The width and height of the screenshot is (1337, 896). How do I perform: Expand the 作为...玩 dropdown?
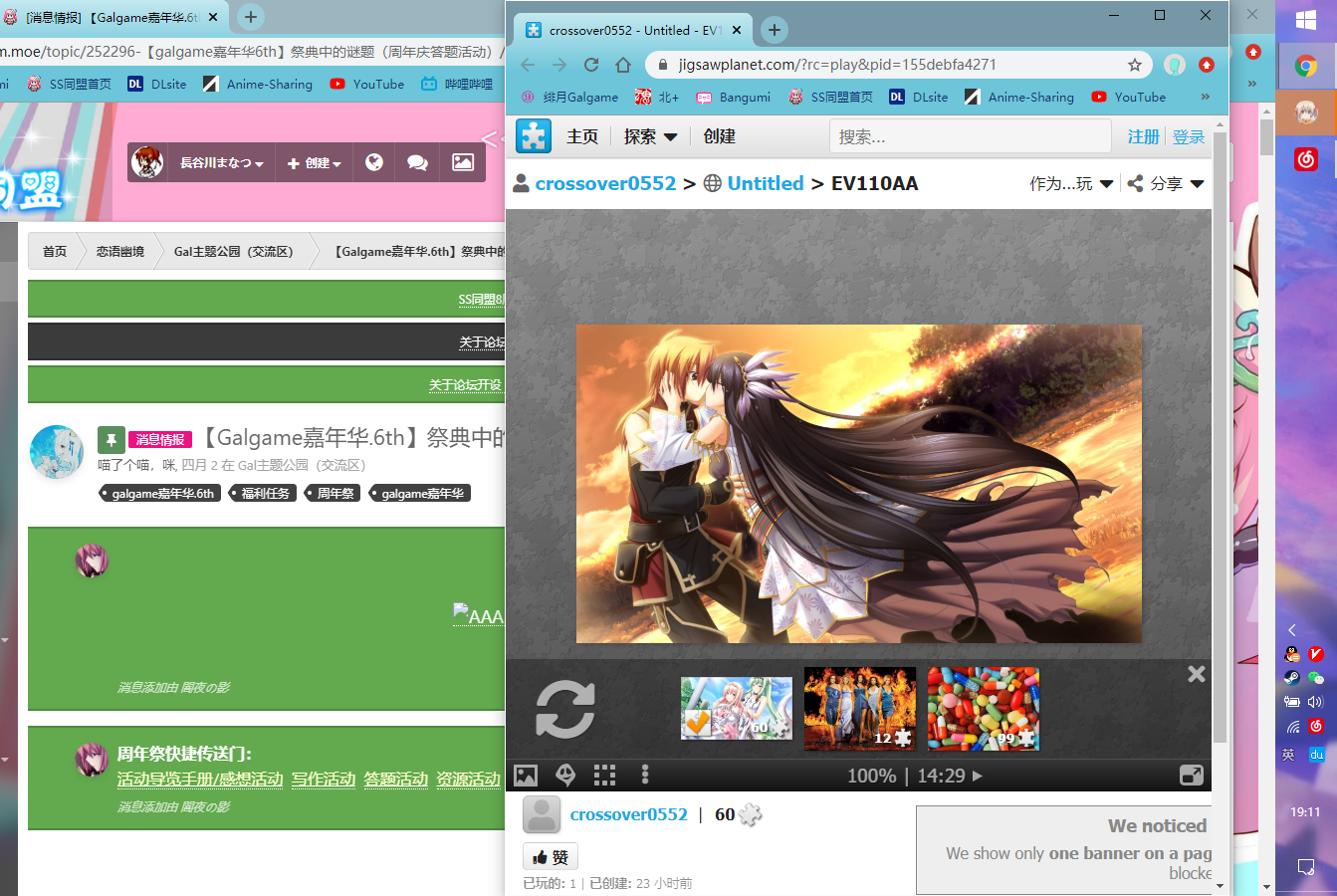[1071, 183]
